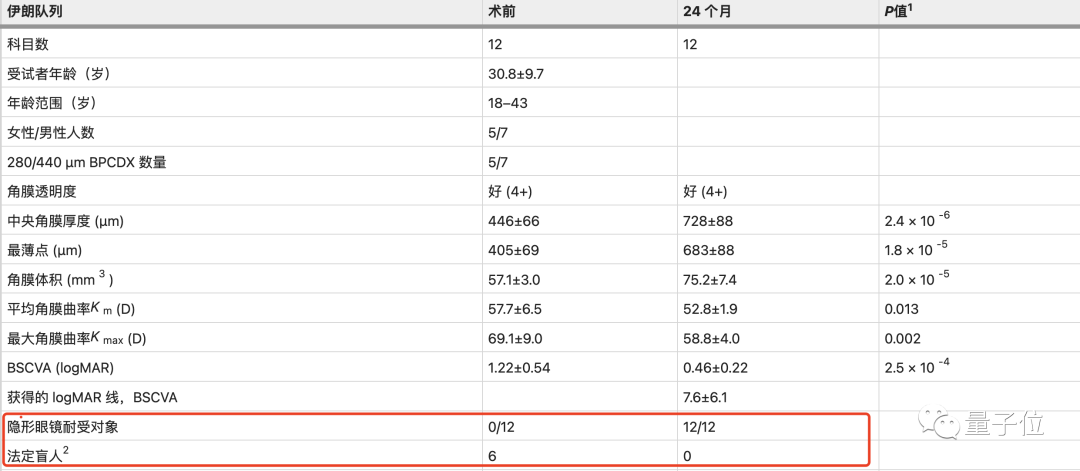The width and height of the screenshot is (1080, 471).
Task: Click the 30.8±9.7 age value
Action: click(x=516, y=74)
